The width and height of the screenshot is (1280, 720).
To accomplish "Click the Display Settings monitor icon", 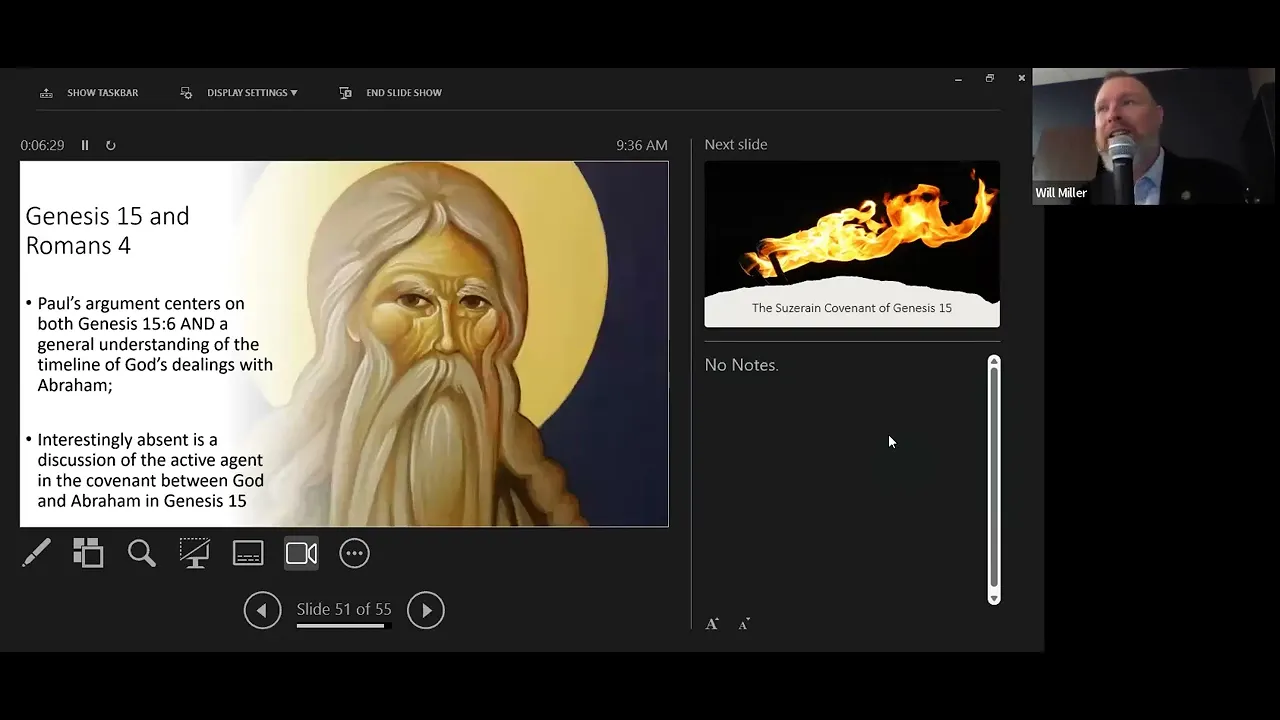I will click(x=186, y=92).
